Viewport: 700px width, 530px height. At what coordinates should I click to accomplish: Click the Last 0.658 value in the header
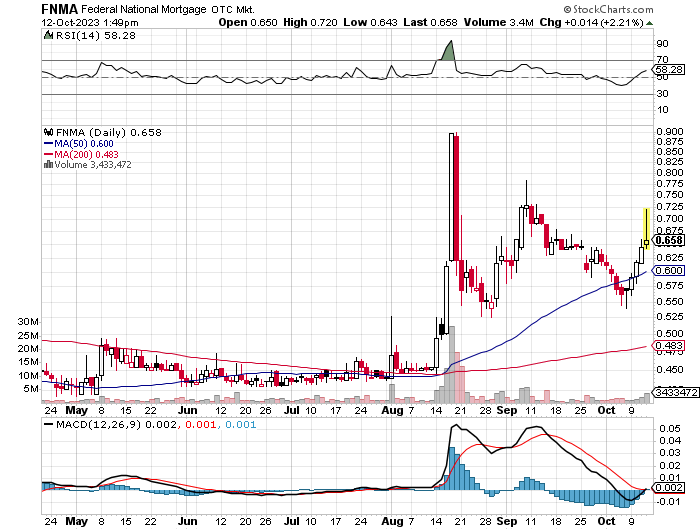(x=430, y=22)
